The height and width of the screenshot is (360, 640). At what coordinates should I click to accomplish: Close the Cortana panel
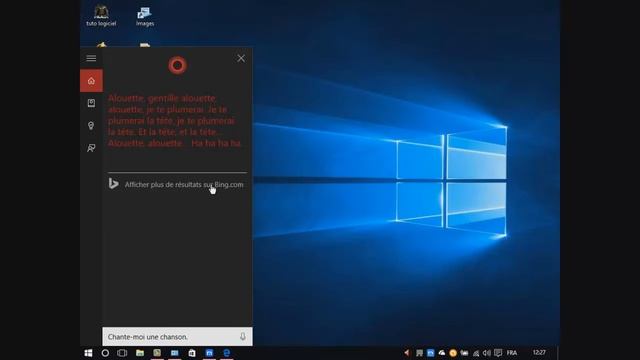(241, 58)
